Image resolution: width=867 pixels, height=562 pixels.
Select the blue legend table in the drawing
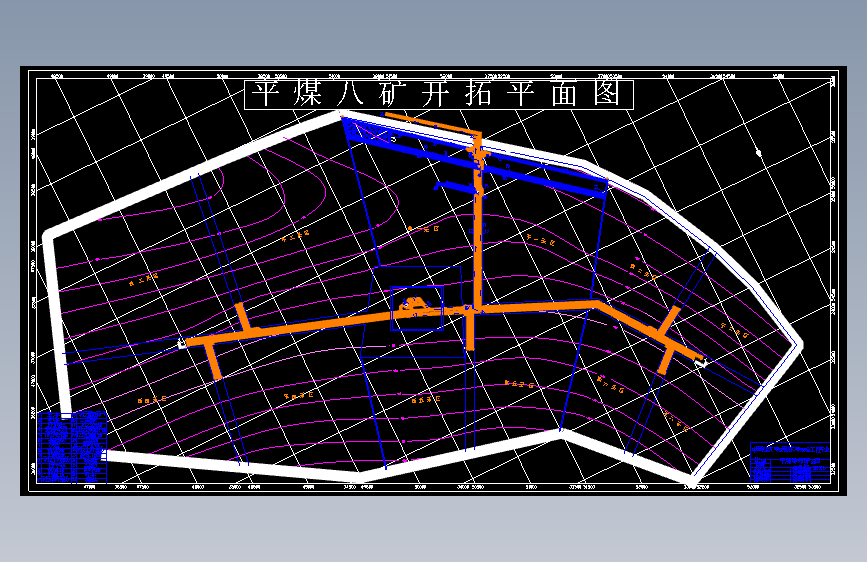pyautogui.click(x=72, y=447)
